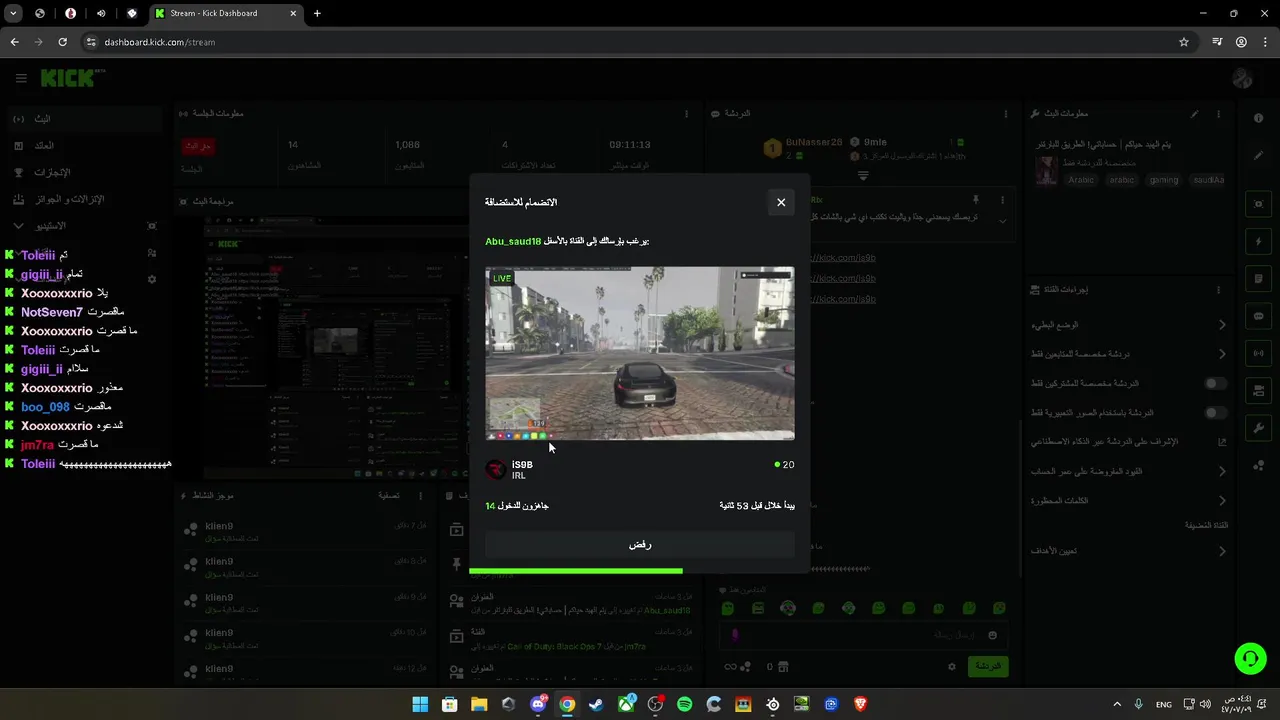Click the green countdown progress bar

pyautogui.click(x=576, y=571)
